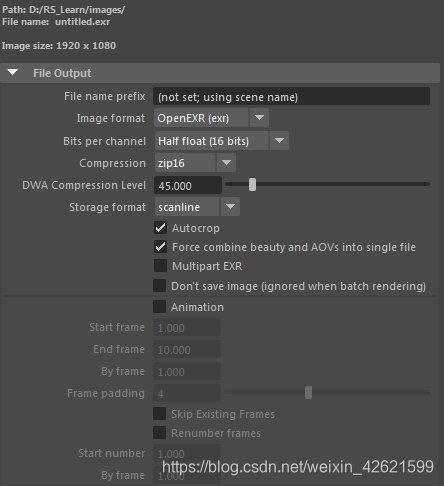This screenshot has height=486, width=444.
Task: Open the Compression zip16 dropdown
Action: [226, 163]
